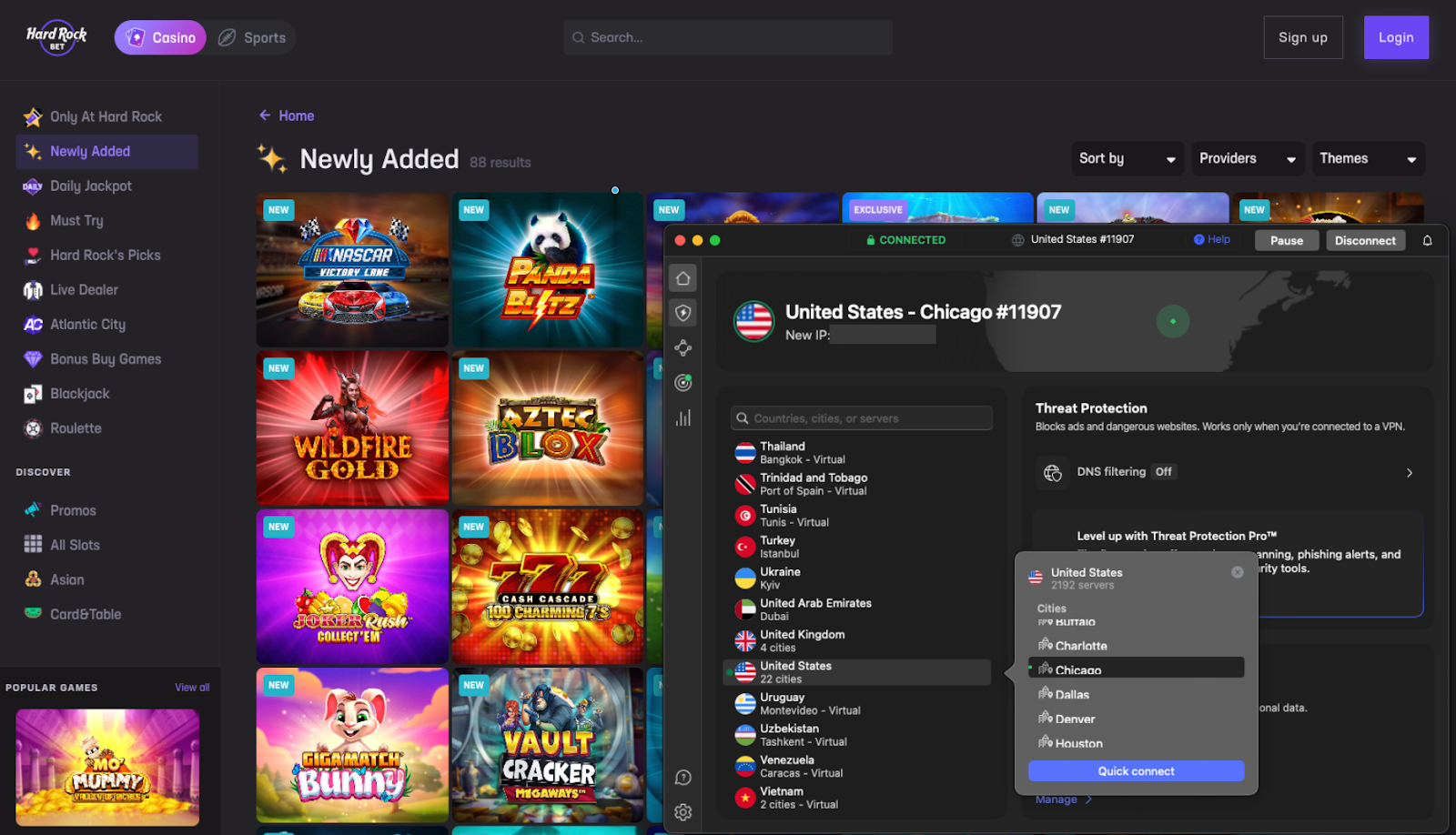Open the VPN dark web monitor target icon
The height and width of the screenshot is (835, 1456).
pos(683,383)
